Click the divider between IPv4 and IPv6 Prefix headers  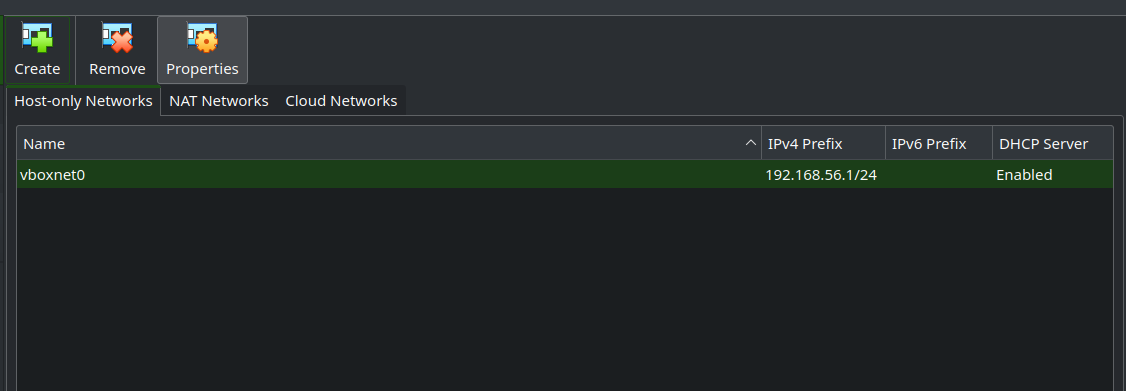click(885, 144)
